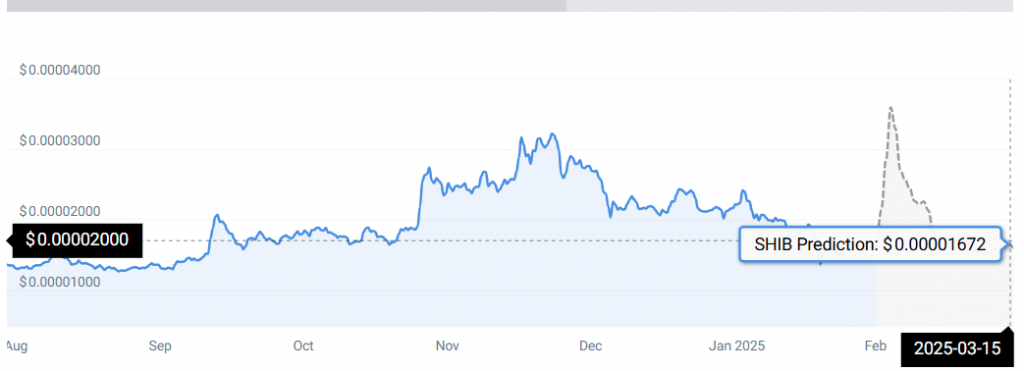Click the Oct label on time axis

coord(303,346)
